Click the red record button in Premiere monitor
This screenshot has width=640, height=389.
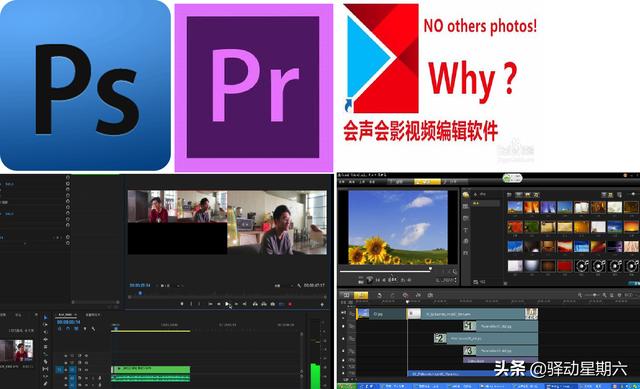point(290,304)
